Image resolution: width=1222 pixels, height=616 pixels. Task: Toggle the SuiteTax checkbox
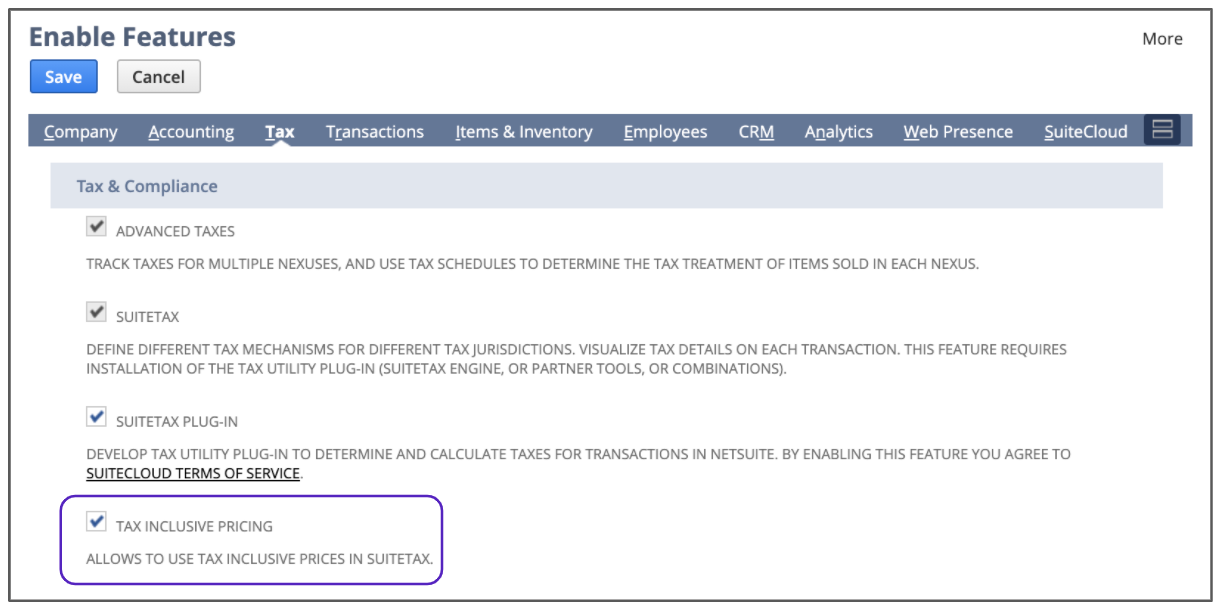point(97,314)
